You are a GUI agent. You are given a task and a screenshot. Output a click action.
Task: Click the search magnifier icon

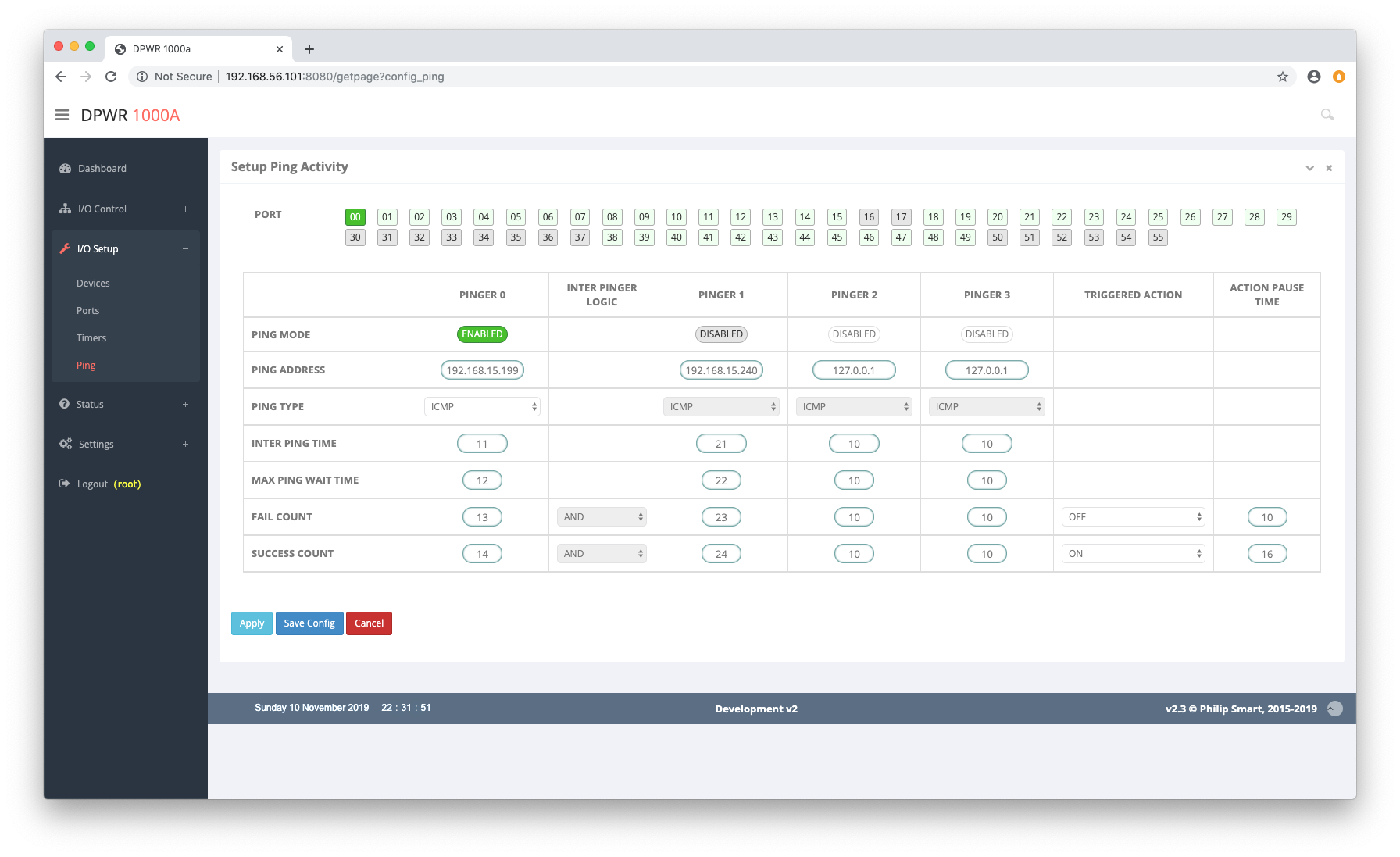(x=1327, y=115)
